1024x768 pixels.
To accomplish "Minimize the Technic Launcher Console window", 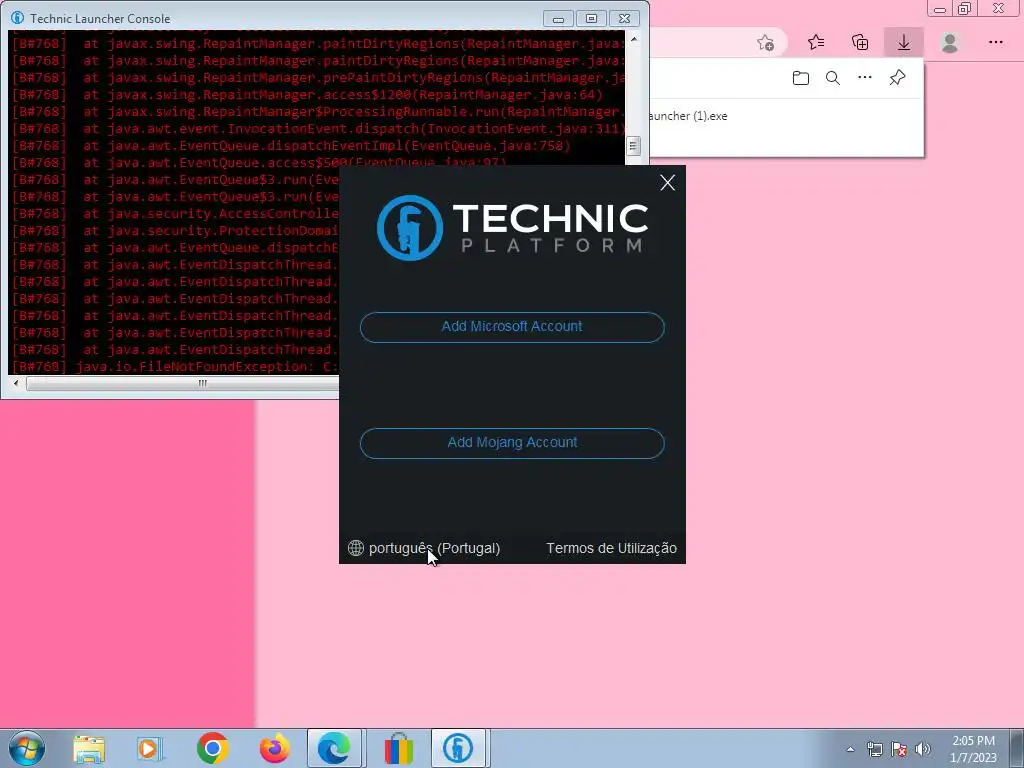I will point(558,19).
